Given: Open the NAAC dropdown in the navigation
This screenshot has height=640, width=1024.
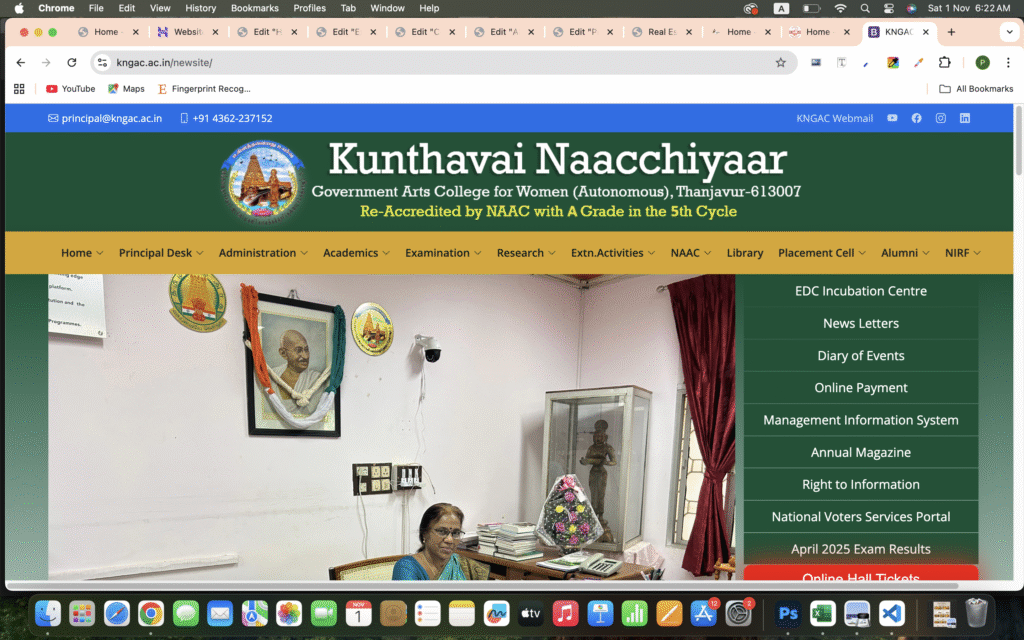Looking at the screenshot, I should tap(691, 253).
